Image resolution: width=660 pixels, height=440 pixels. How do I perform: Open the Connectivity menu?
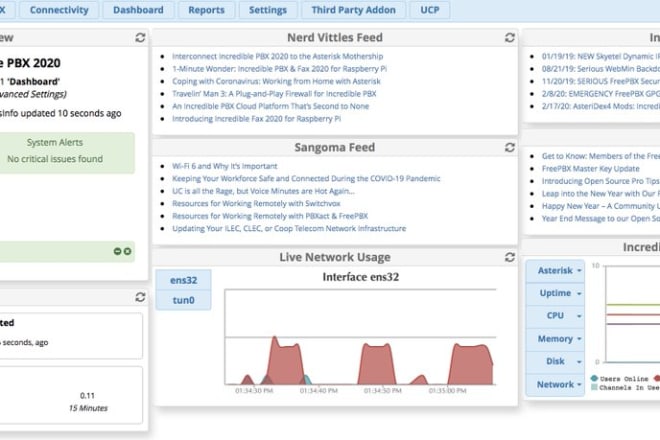[59, 10]
